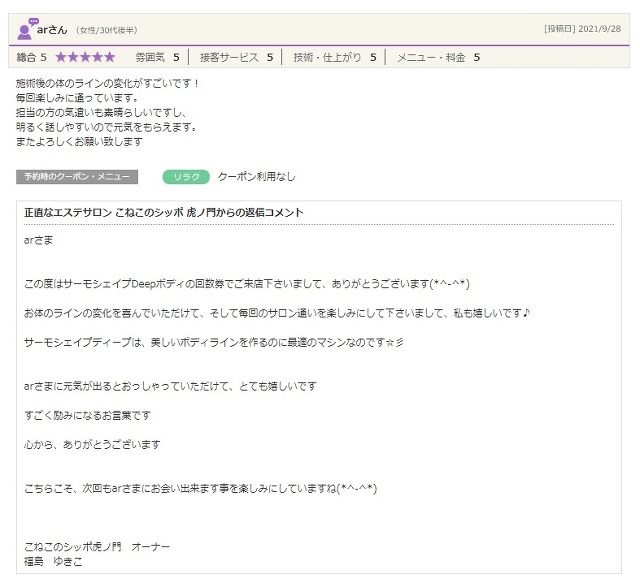
Task: Click the owner name 福島 ゆきこ
Action: 53,562
